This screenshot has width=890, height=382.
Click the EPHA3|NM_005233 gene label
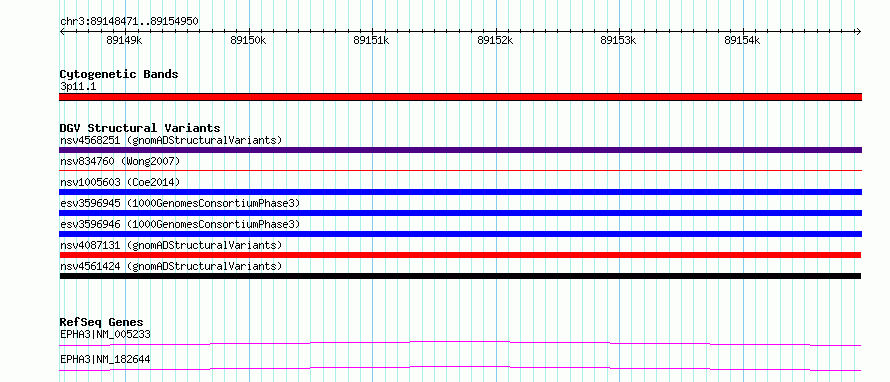coord(105,335)
